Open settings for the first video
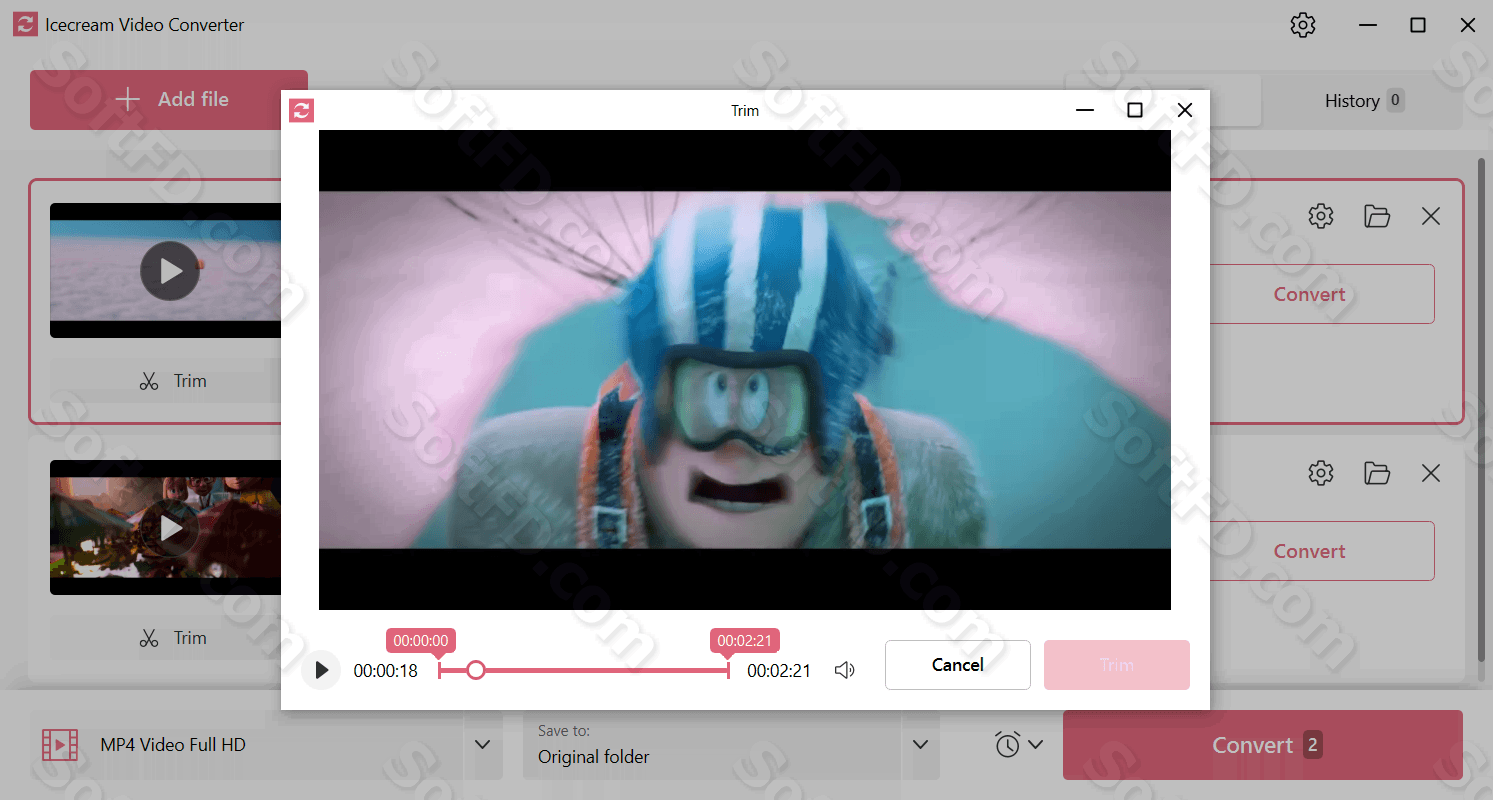1493x800 pixels. coord(1321,216)
